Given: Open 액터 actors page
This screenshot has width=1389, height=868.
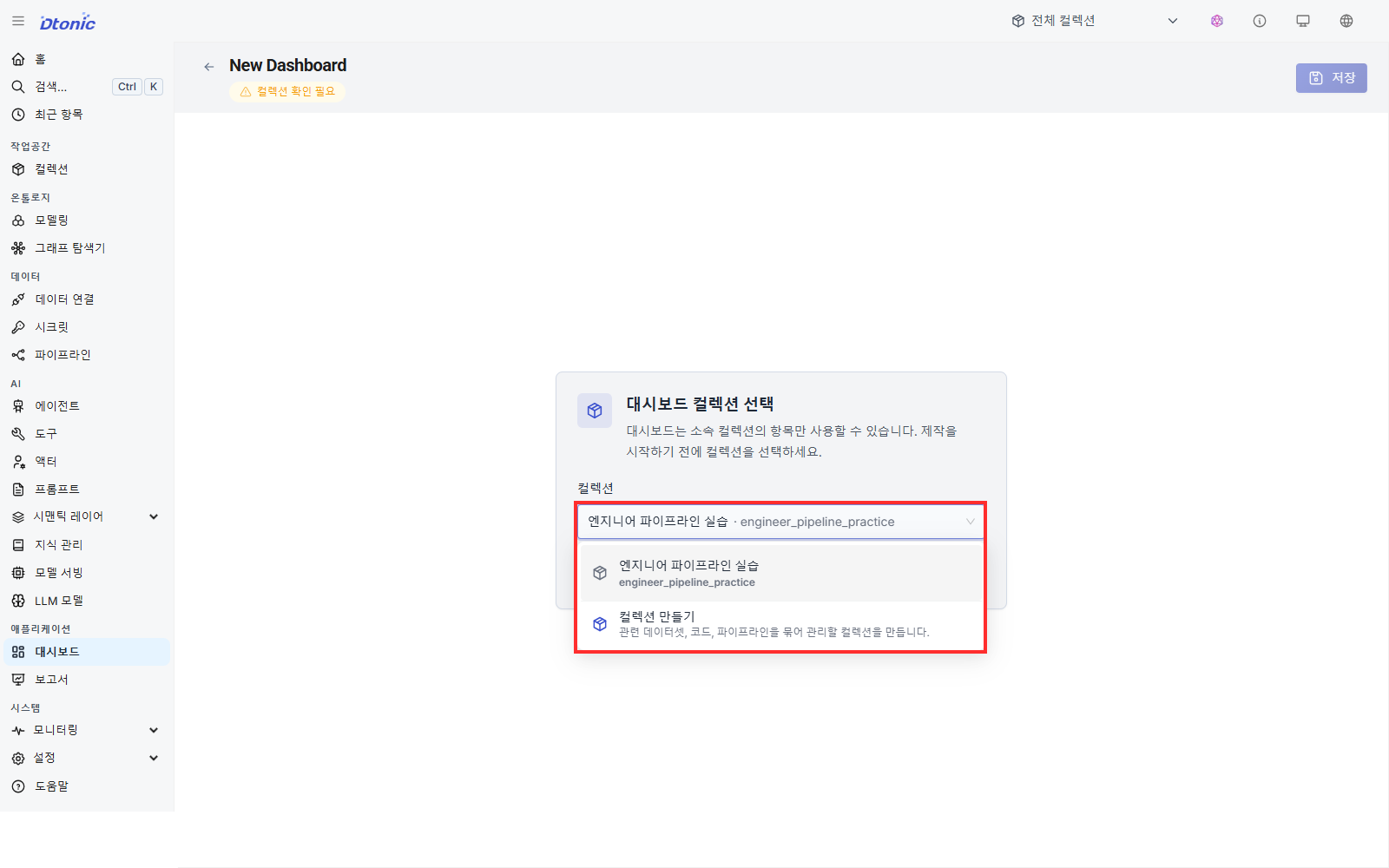Looking at the screenshot, I should point(87,462).
